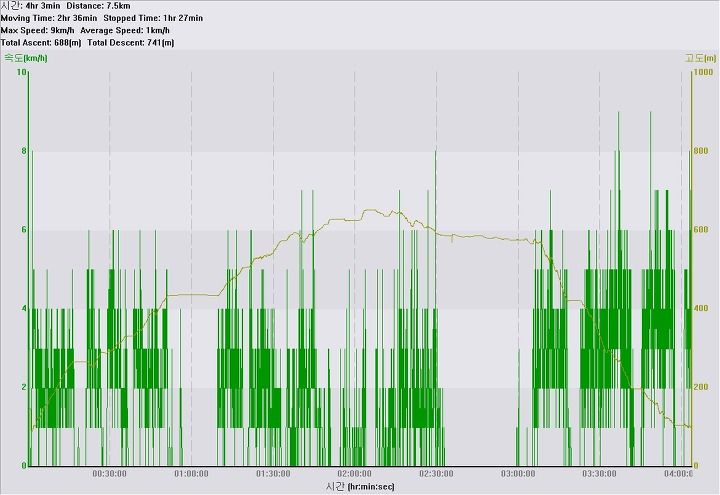Click the 00:30:00 time axis label
This screenshot has width=720, height=495.
110,474
